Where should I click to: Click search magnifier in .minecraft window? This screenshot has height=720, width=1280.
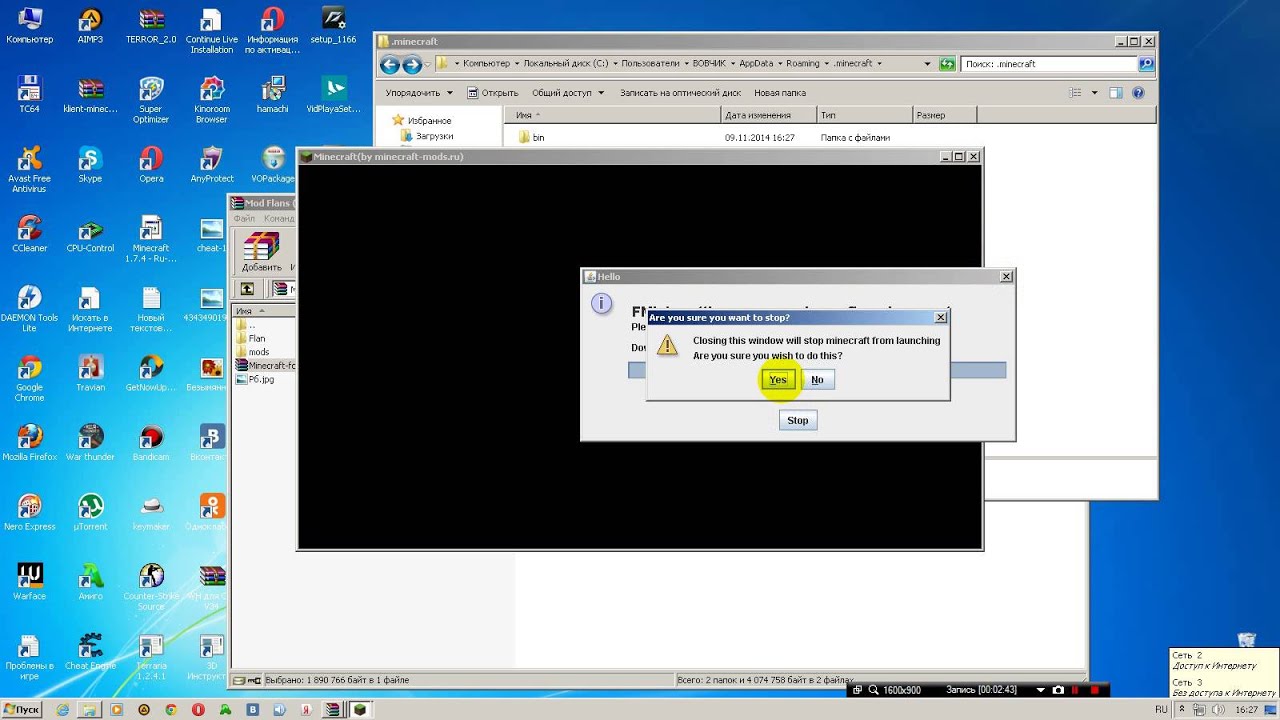click(1146, 64)
